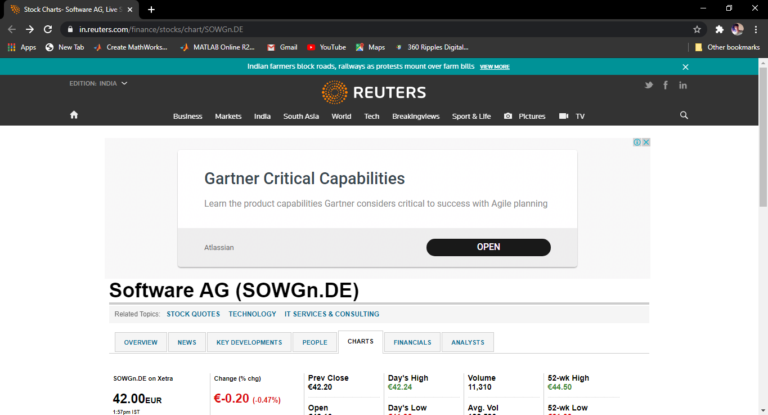Image resolution: width=768 pixels, height=415 pixels.
Task: Open the browser extensions puzzle icon
Action: tap(719, 29)
